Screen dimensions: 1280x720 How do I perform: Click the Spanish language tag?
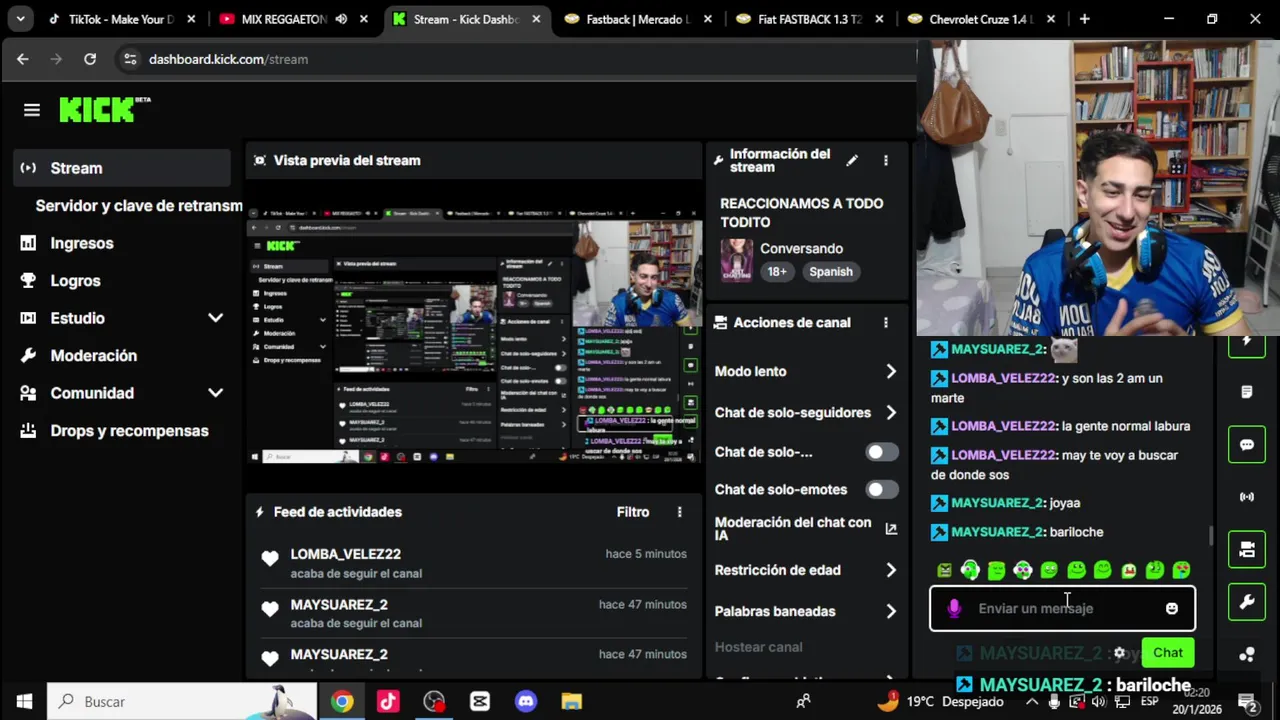(x=831, y=272)
